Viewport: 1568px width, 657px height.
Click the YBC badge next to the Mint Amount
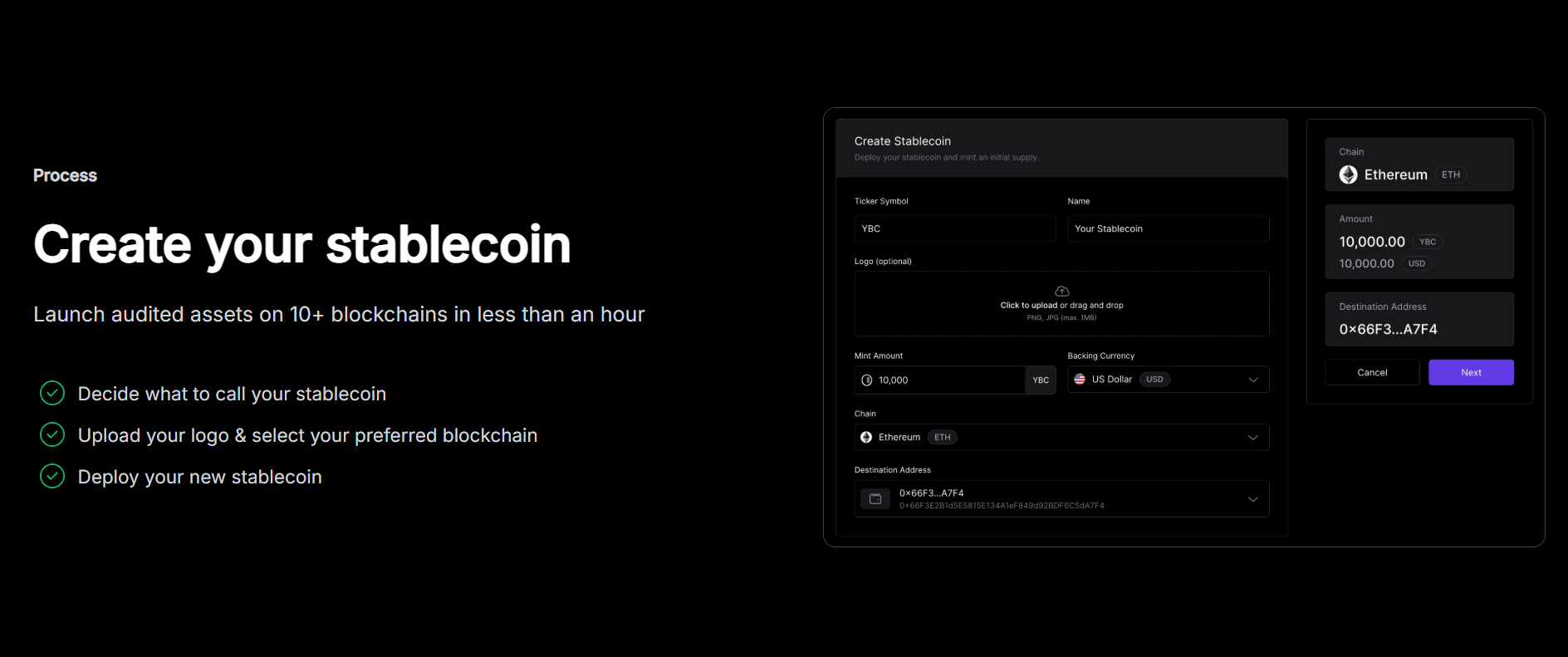1041,380
